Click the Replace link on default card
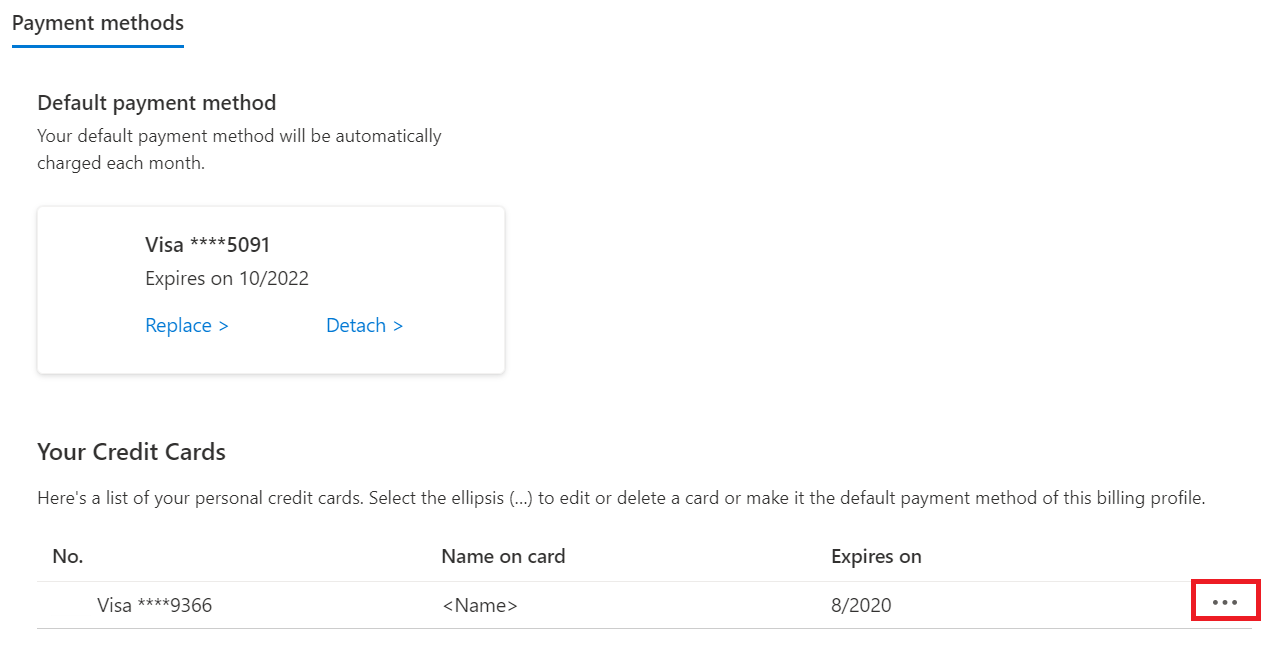 tap(179, 326)
